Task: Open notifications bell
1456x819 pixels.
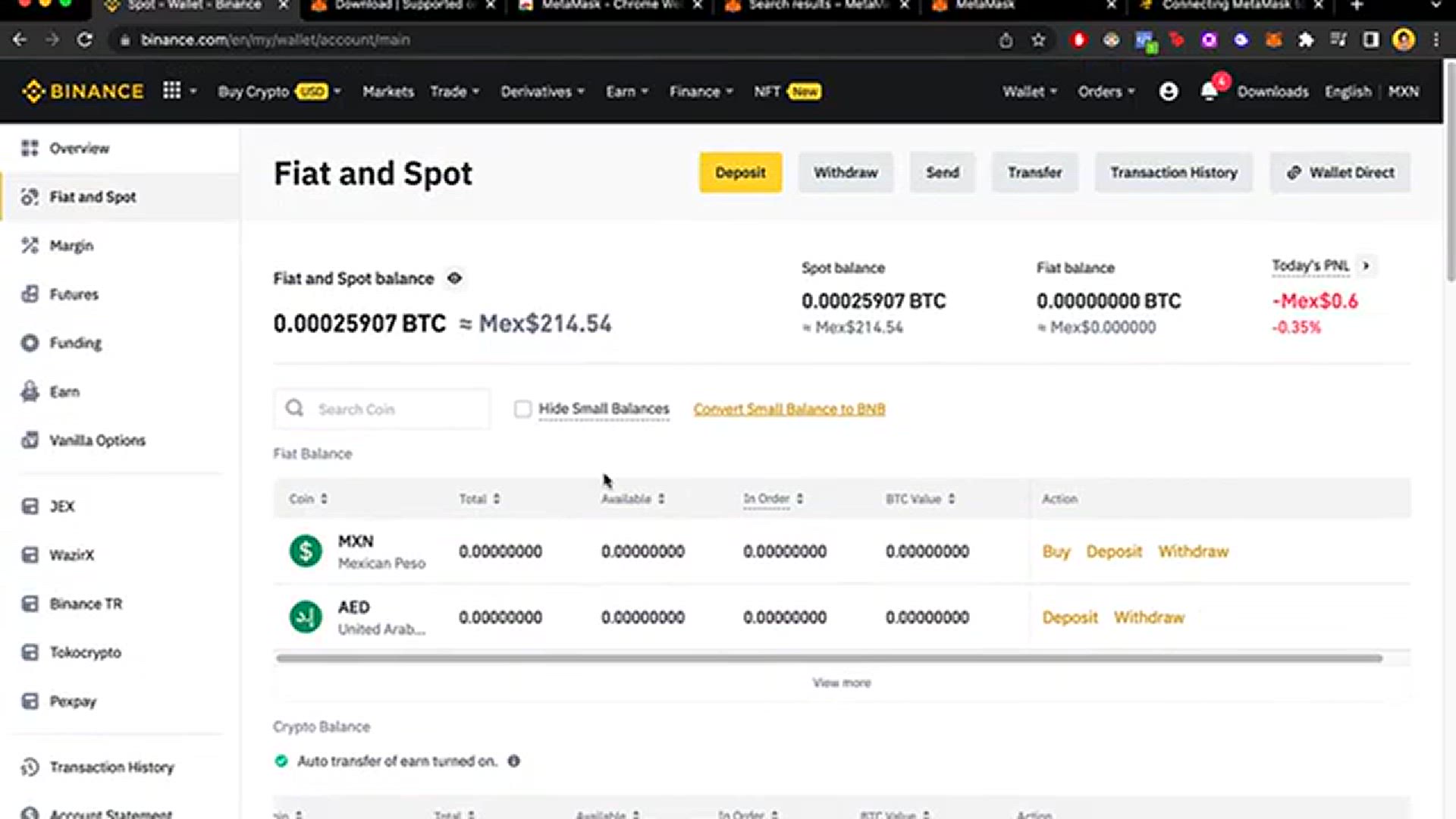Action: click(1210, 91)
